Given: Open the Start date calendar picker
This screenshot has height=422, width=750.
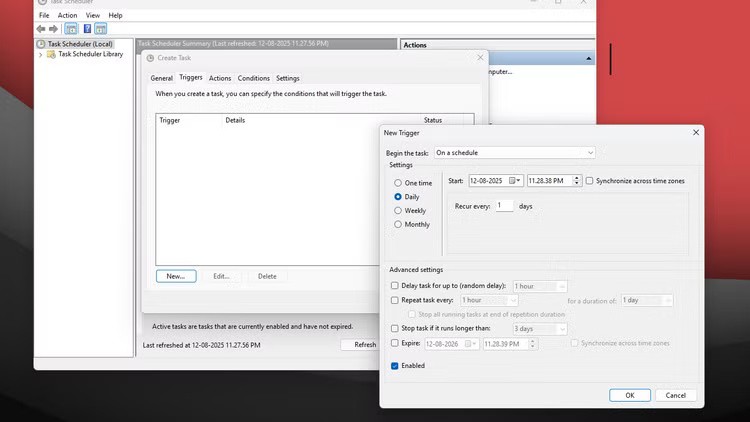Looking at the screenshot, I should coord(515,181).
